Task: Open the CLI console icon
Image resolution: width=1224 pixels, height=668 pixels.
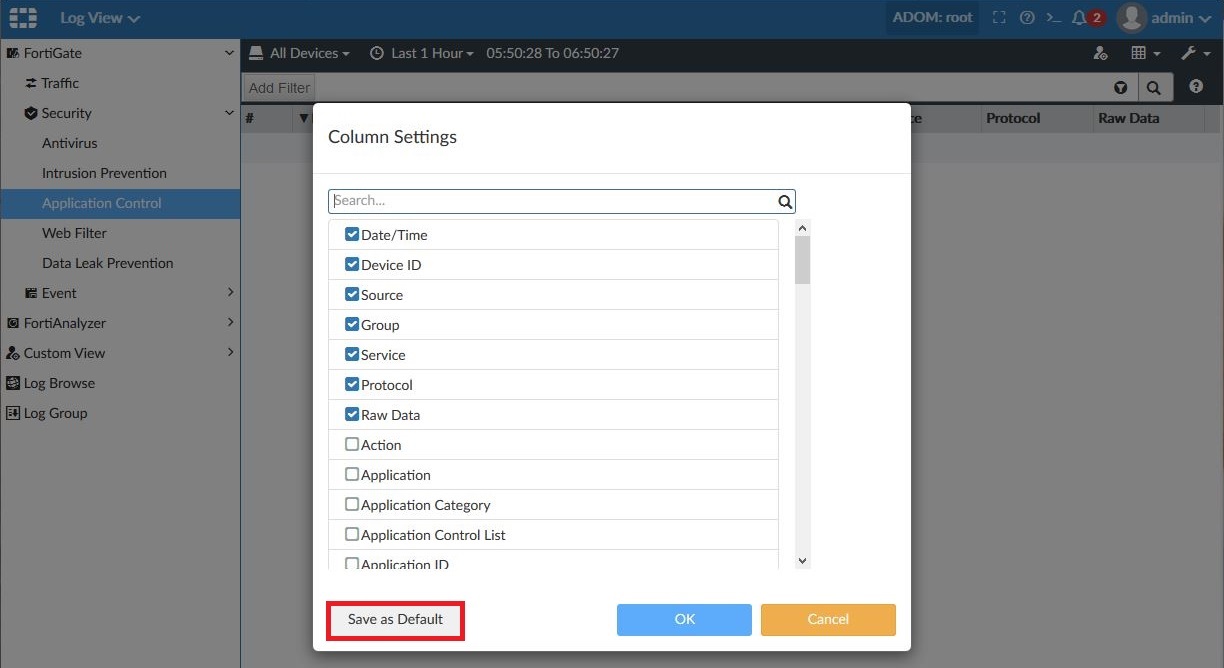Action: (1053, 17)
